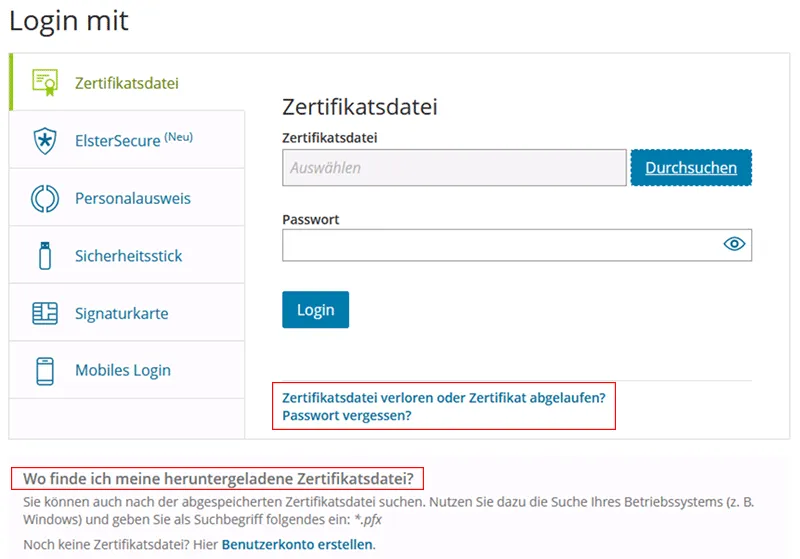
Task: Select the Zertifikatsdatei login tab
Action: (126, 82)
